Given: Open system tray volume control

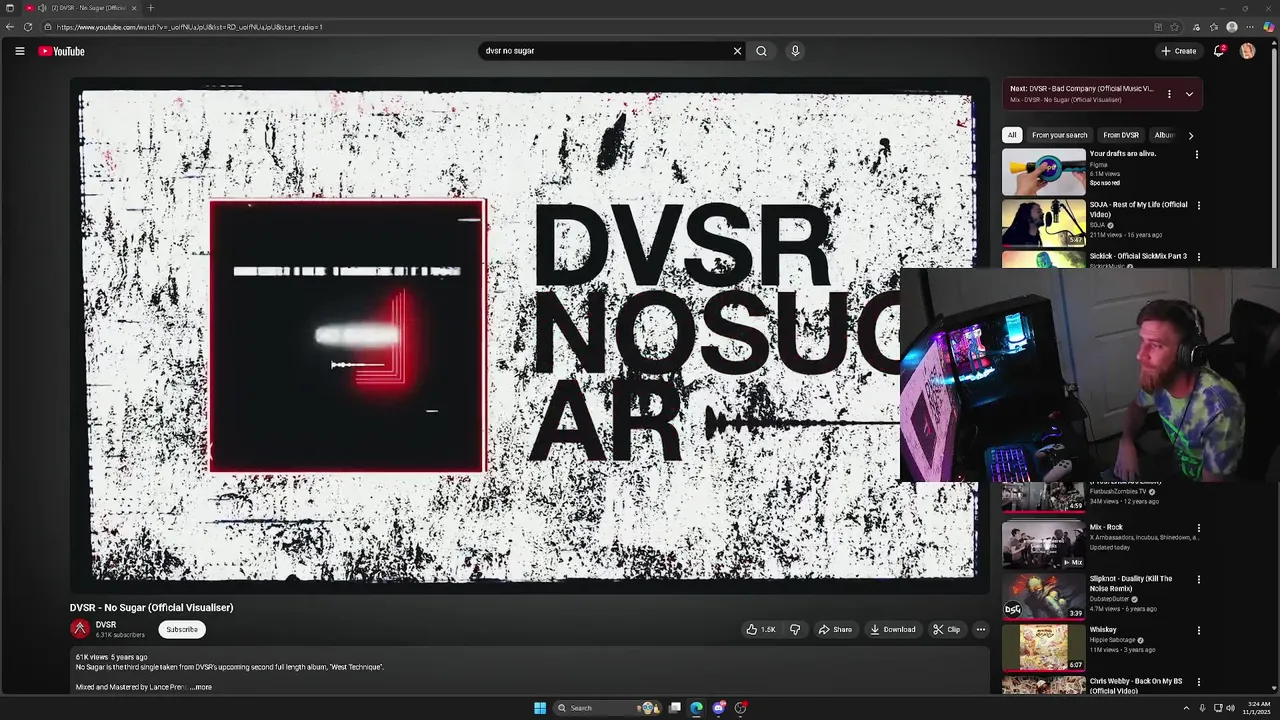Looking at the screenshot, I should (1230, 708).
